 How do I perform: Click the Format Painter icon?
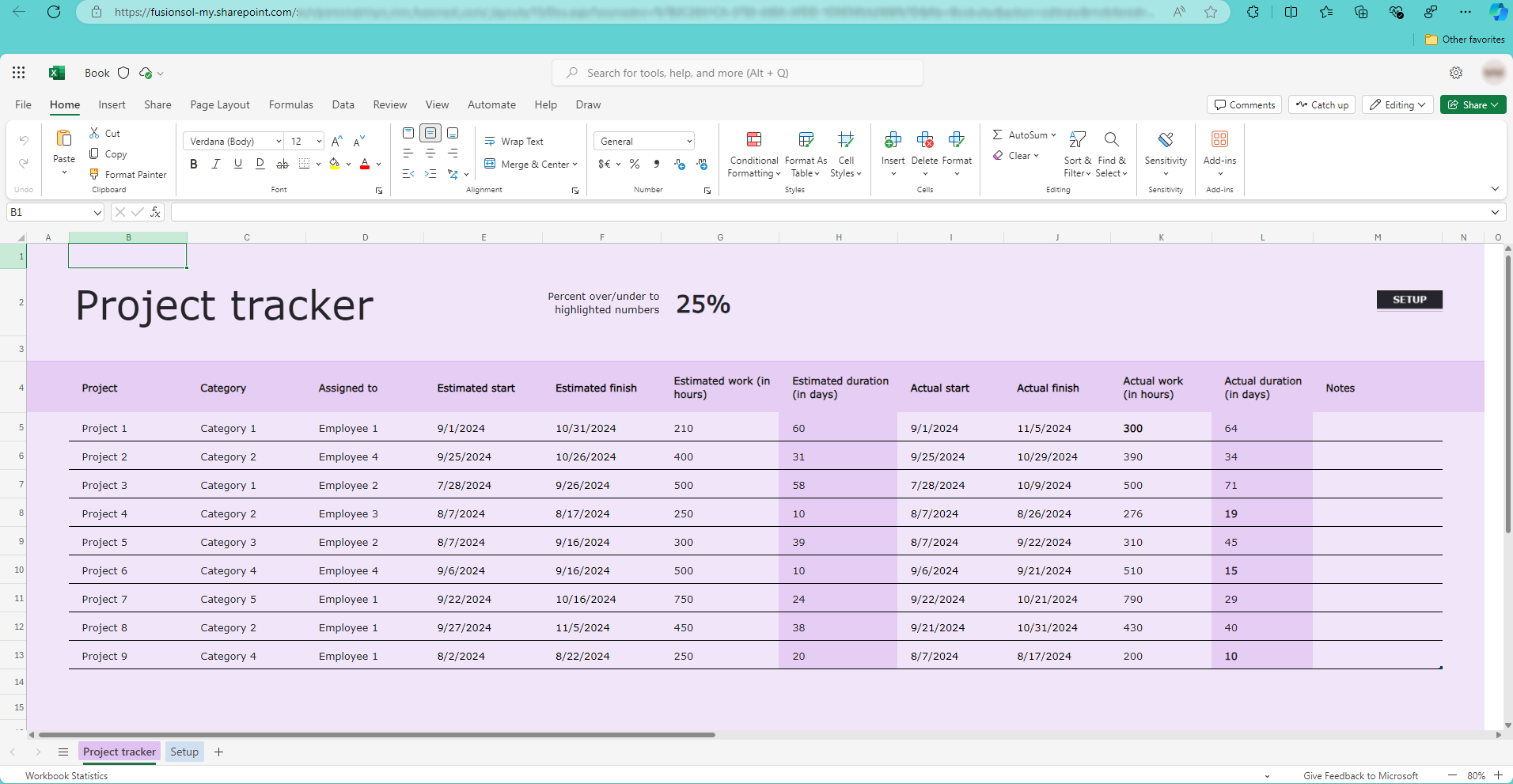tap(94, 174)
